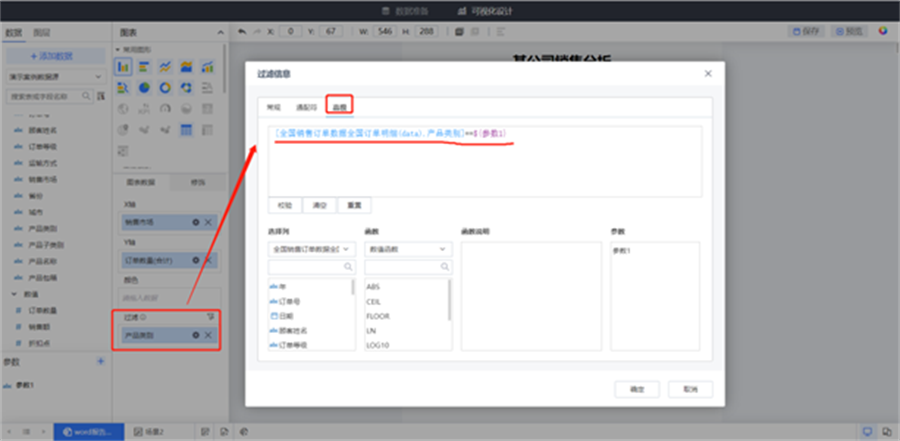Image resolution: width=900 pixels, height=441 pixels.
Task: Click the 保存 save button
Action: coord(808,32)
